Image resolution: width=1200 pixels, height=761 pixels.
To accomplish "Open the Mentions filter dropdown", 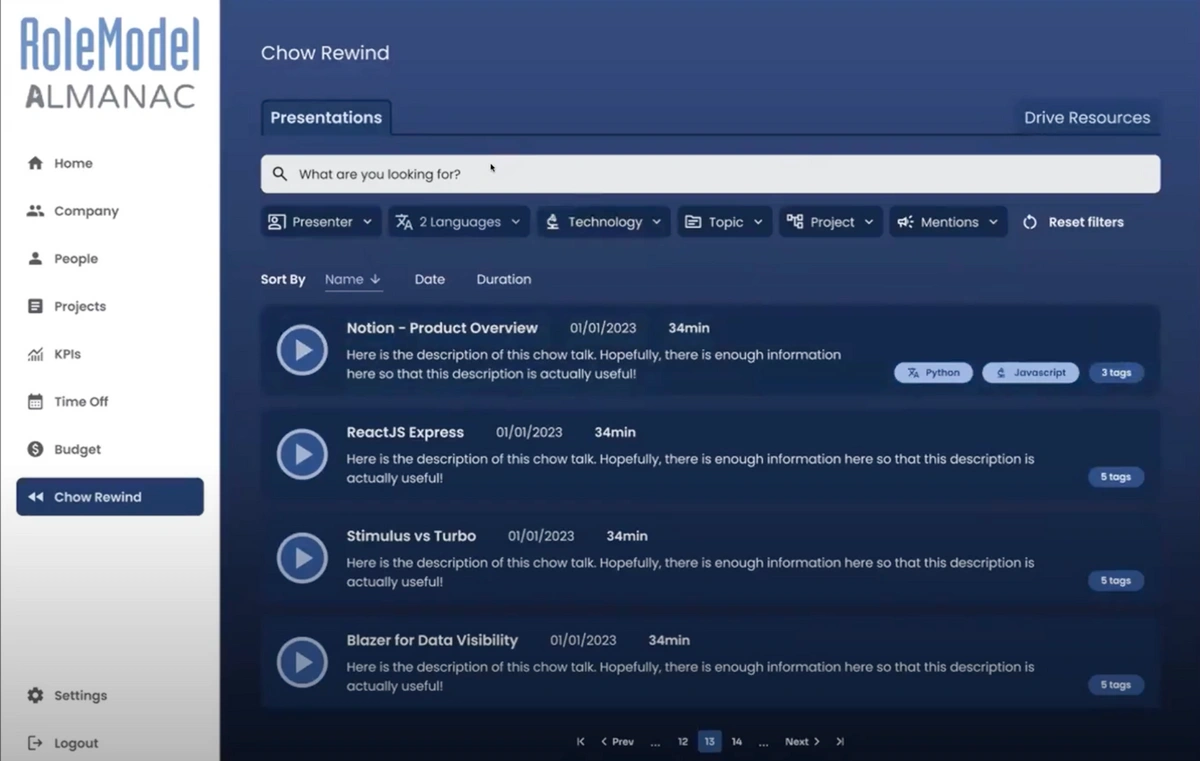I will click(948, 222).
